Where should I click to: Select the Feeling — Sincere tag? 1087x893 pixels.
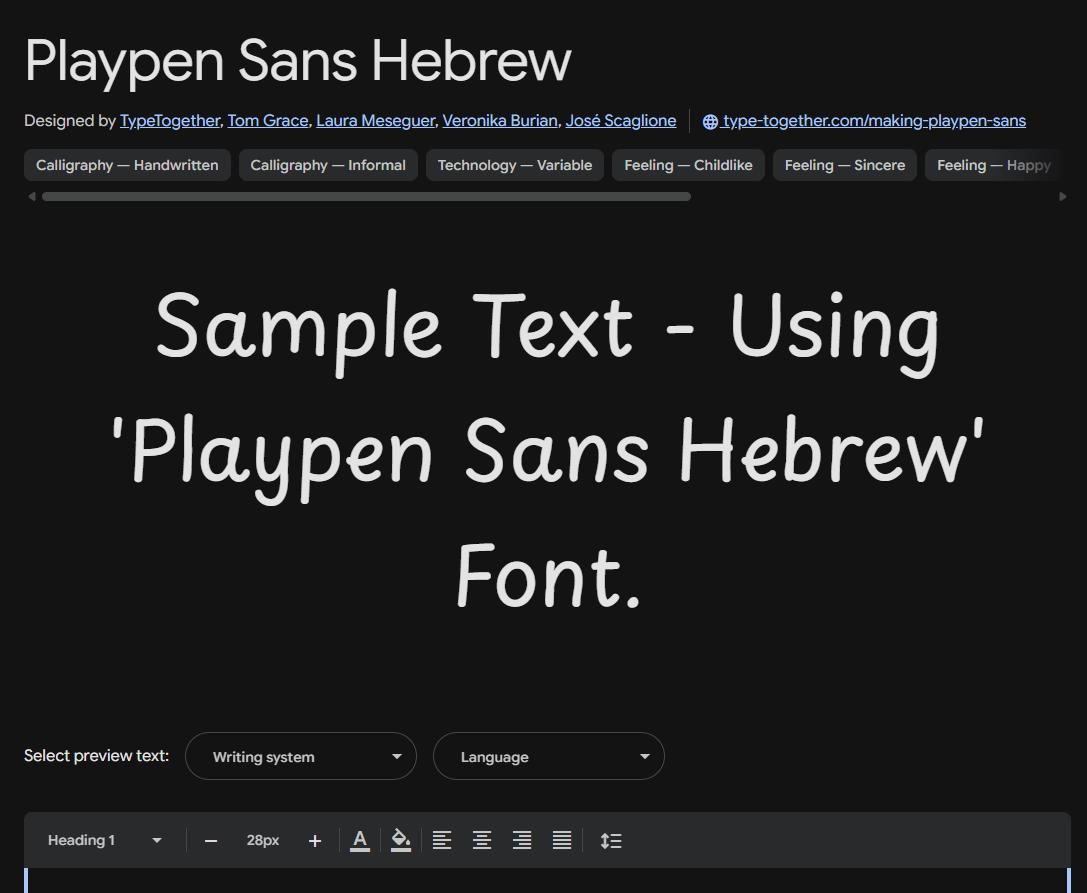point(845,165)
